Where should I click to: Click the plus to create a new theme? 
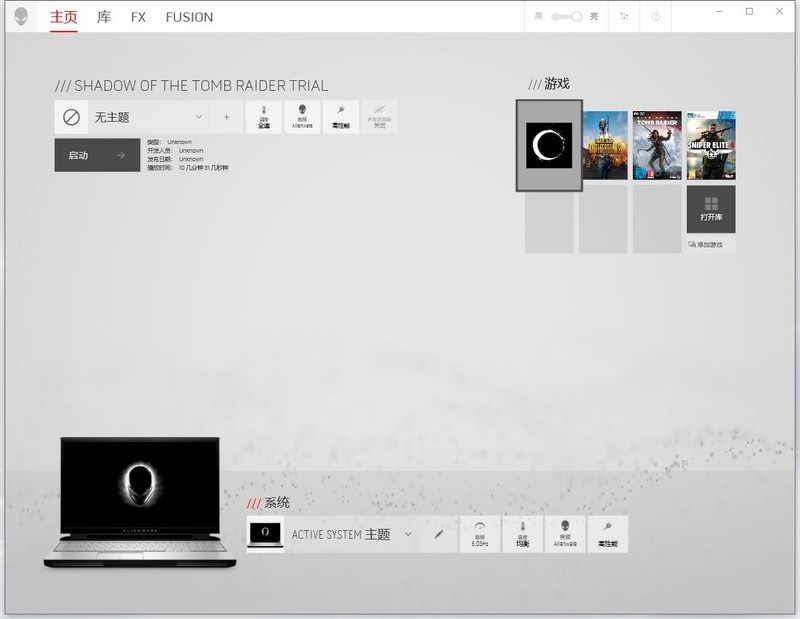pos(226,117)
